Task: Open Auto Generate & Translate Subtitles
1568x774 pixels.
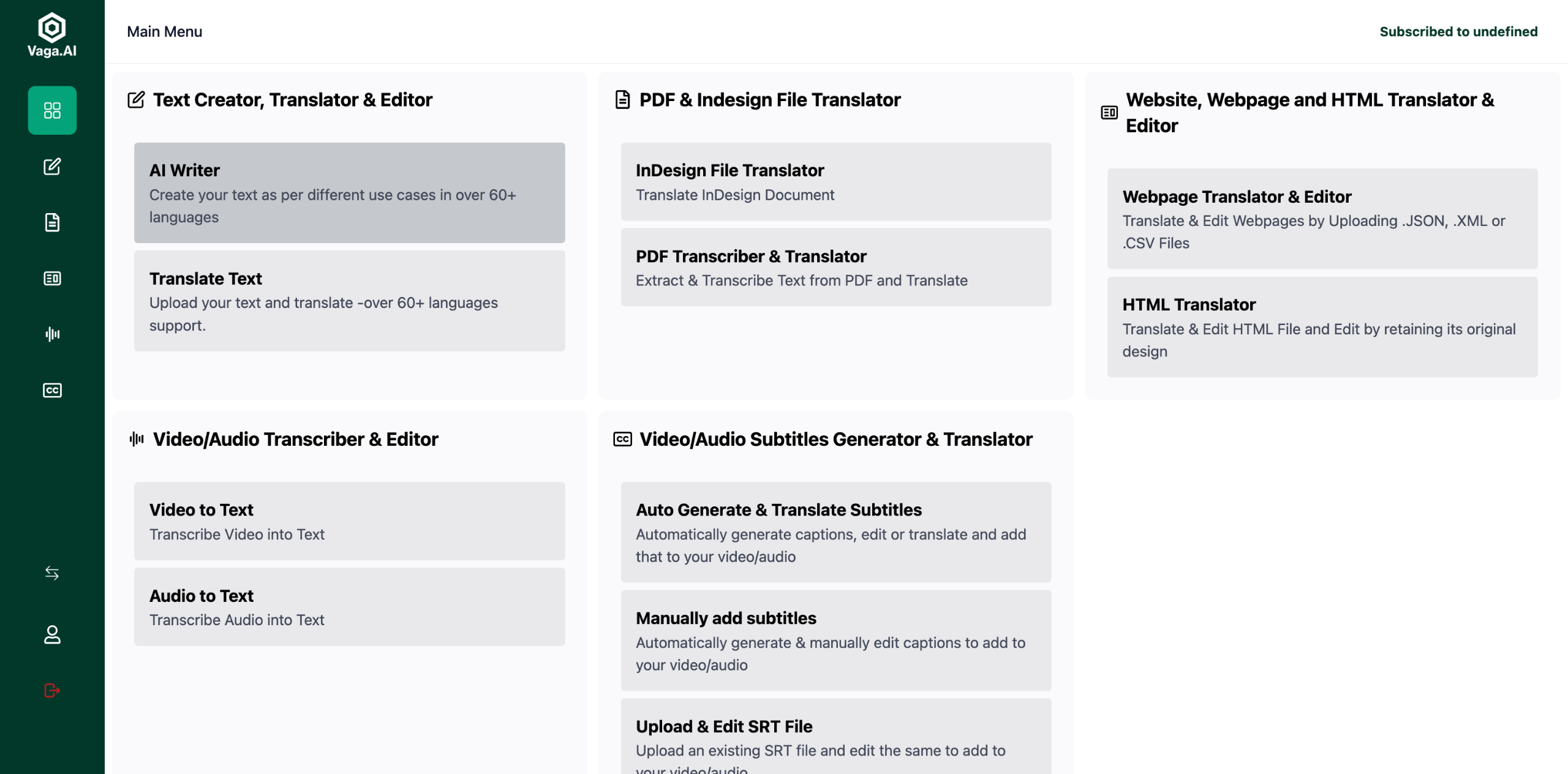Action: [x=835, y=532]
